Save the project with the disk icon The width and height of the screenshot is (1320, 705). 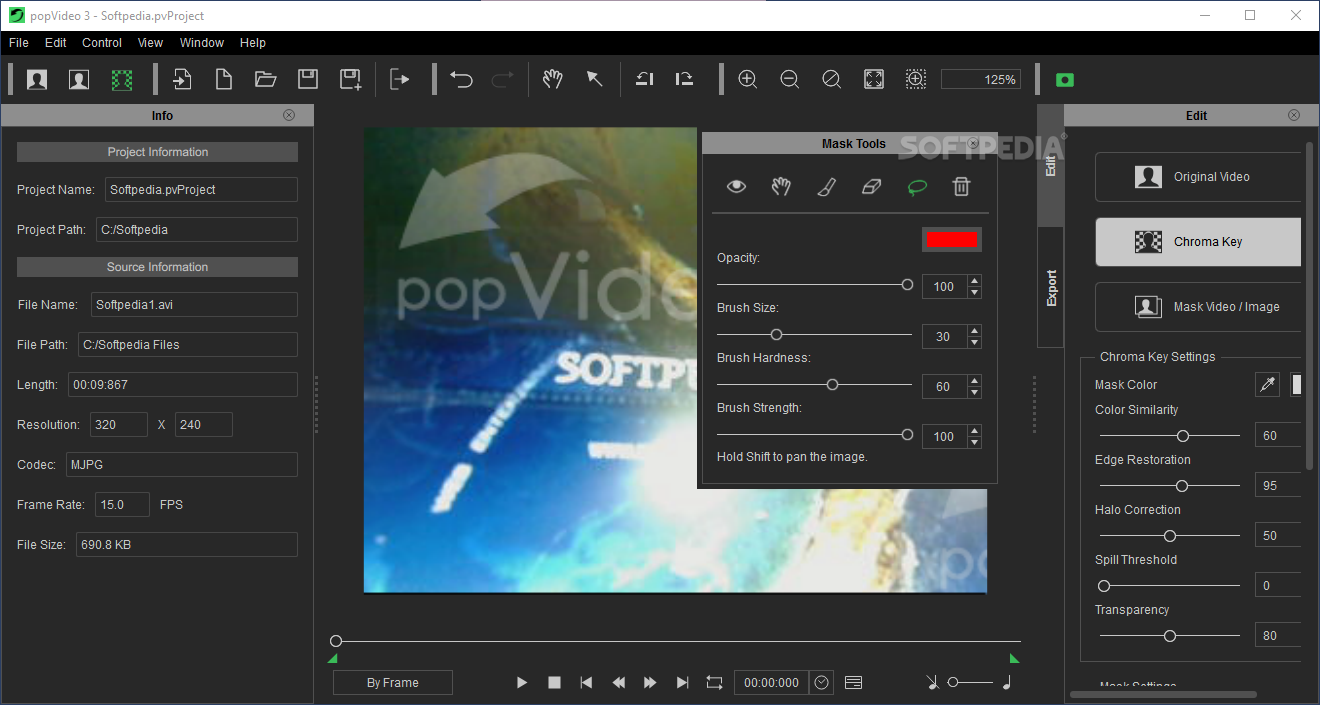point(308,79)
